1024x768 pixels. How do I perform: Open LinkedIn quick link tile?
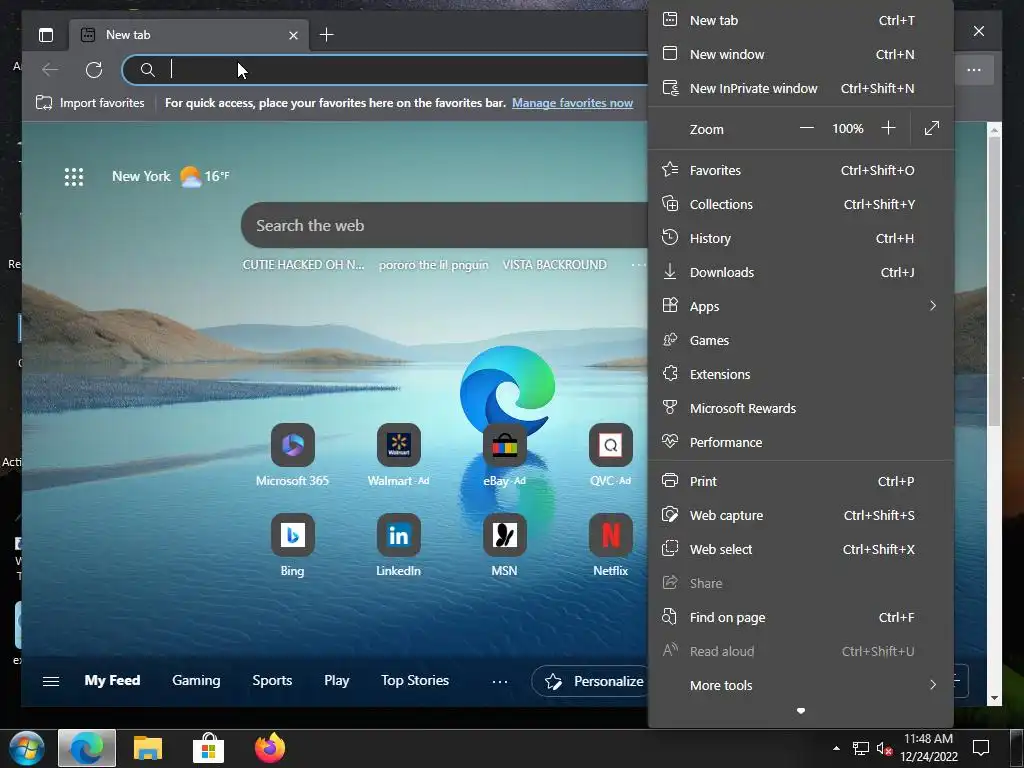(x=398, y=545)
